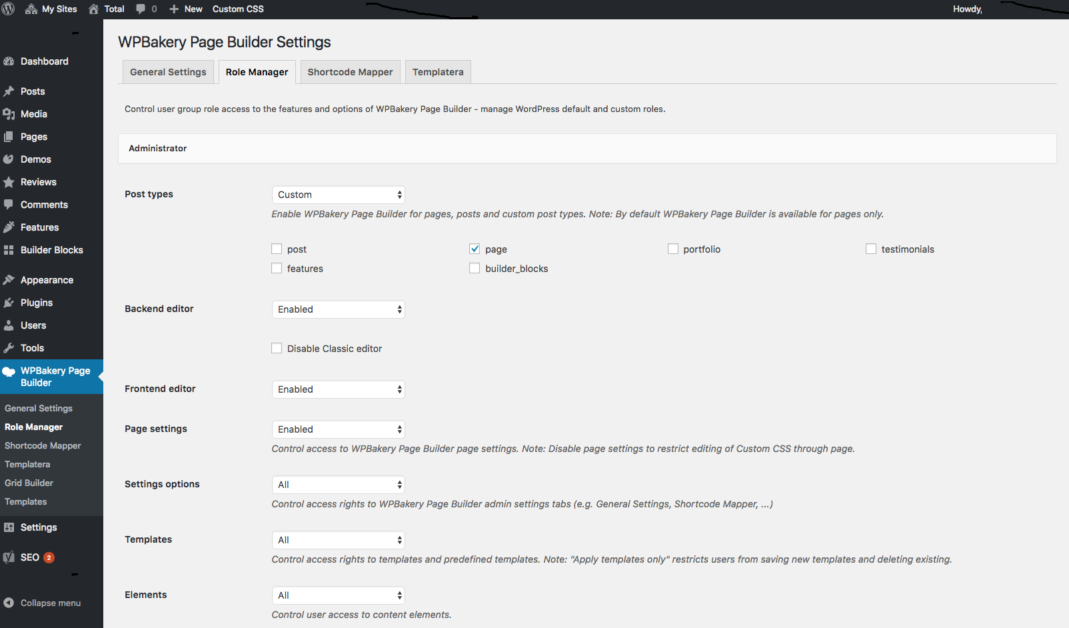This screenshot has width=1069, height=628.
Task: Select the Tools wrench icon
Action: [x=14, y=347]
